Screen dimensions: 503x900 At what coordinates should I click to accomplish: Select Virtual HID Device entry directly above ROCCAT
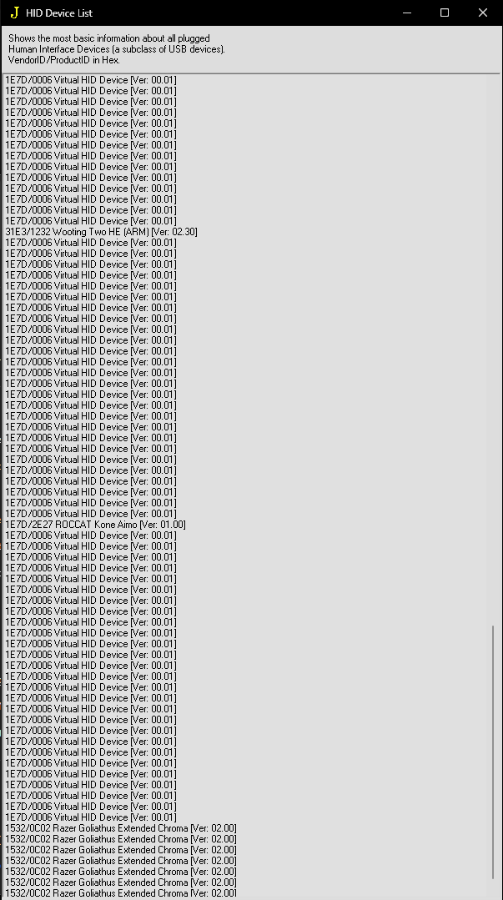(x=91, y=514)
